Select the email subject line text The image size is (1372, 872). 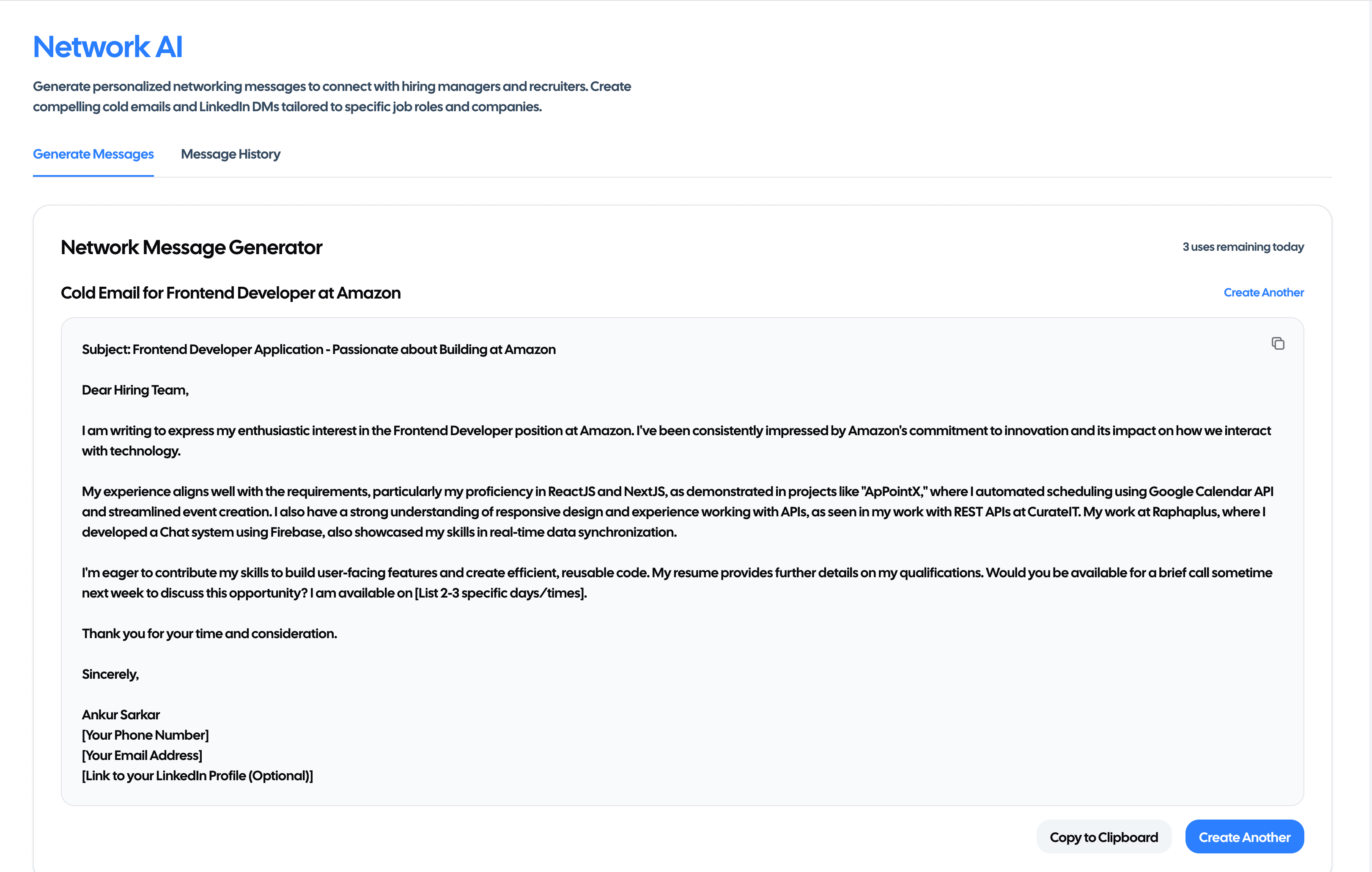[x=319, y=349]
